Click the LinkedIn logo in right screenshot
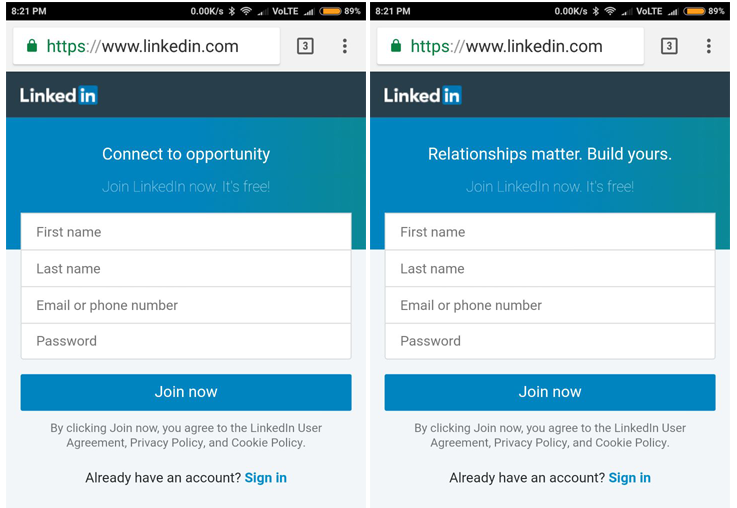Image resolution: width=737 pixels, height=508 pixels. (423, 96)
